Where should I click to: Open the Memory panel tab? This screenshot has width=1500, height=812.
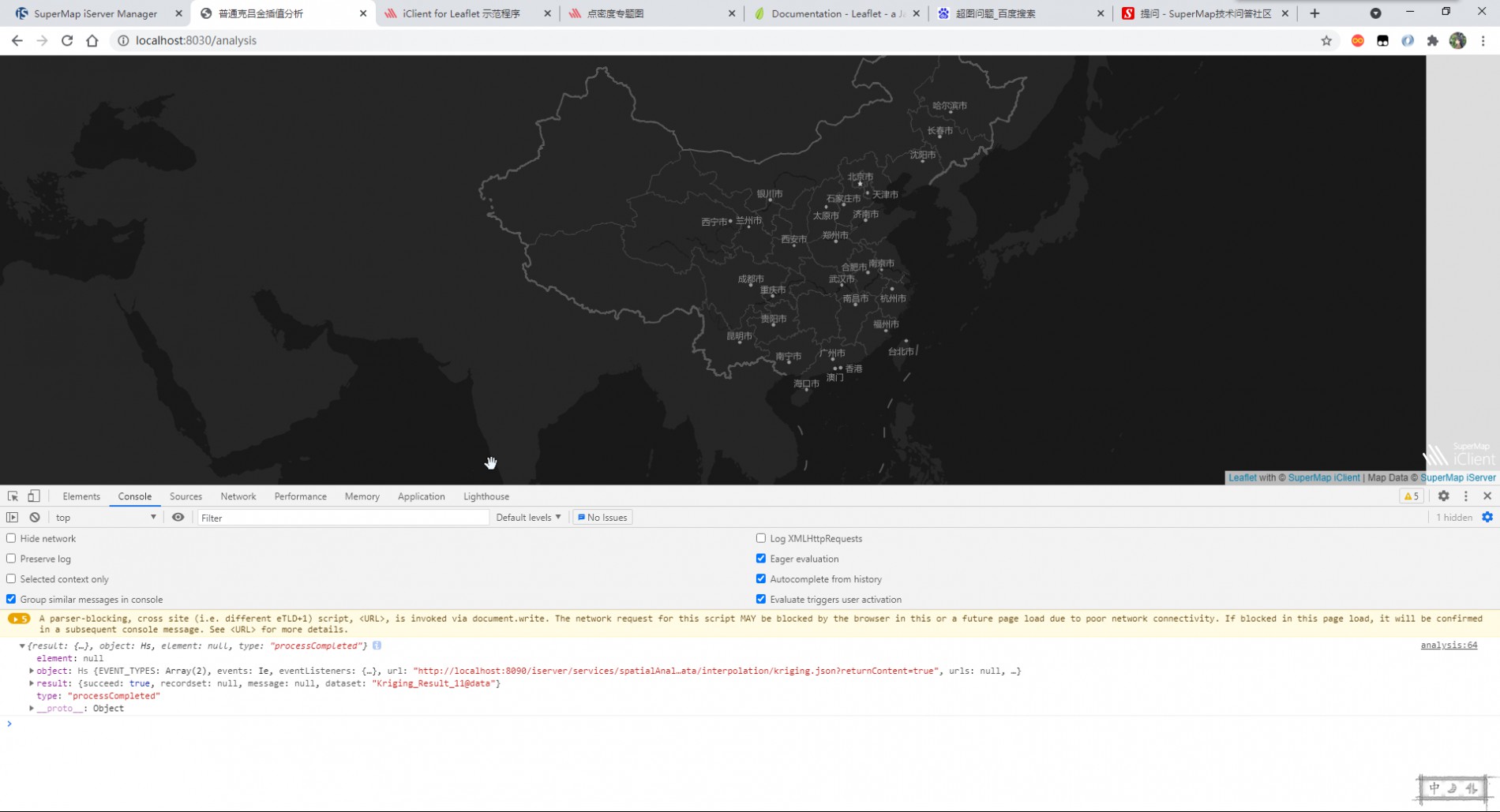click(362, 496)
